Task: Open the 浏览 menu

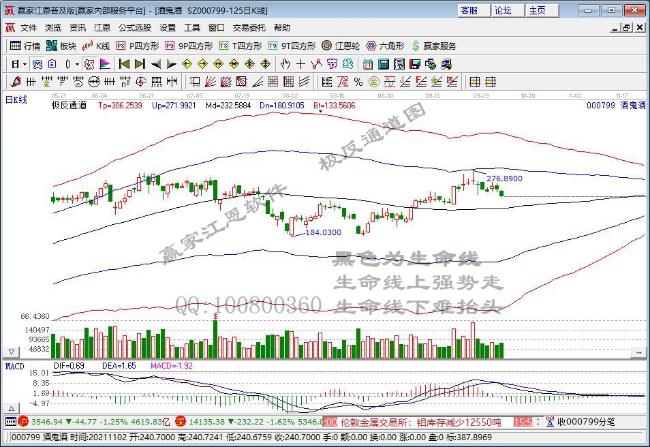Action: (x=53, y=28)
